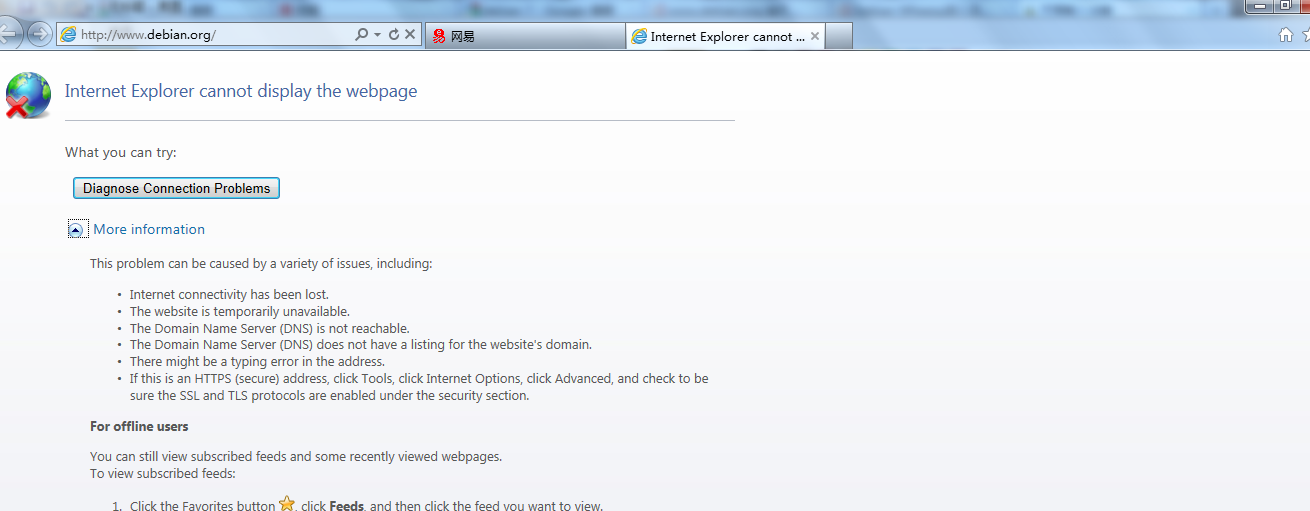This screenshot has height=511, width=1310.
Task: Click the Forward navigation arrow
Action: 39,34
